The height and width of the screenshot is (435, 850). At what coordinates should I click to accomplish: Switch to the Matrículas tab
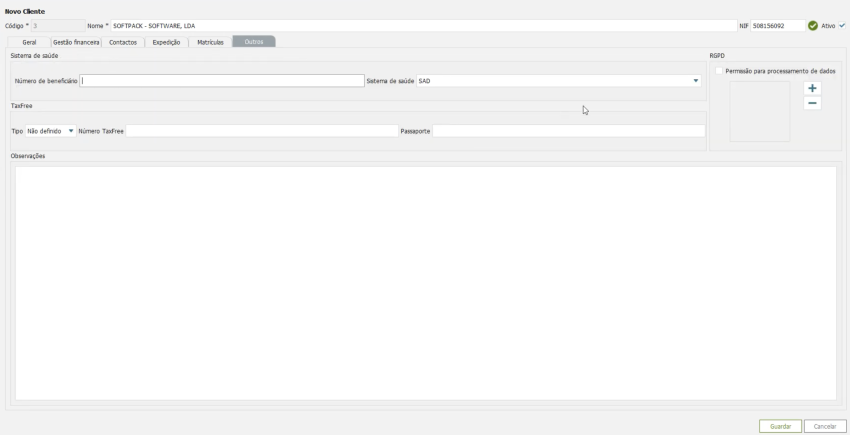click(210, 42)
